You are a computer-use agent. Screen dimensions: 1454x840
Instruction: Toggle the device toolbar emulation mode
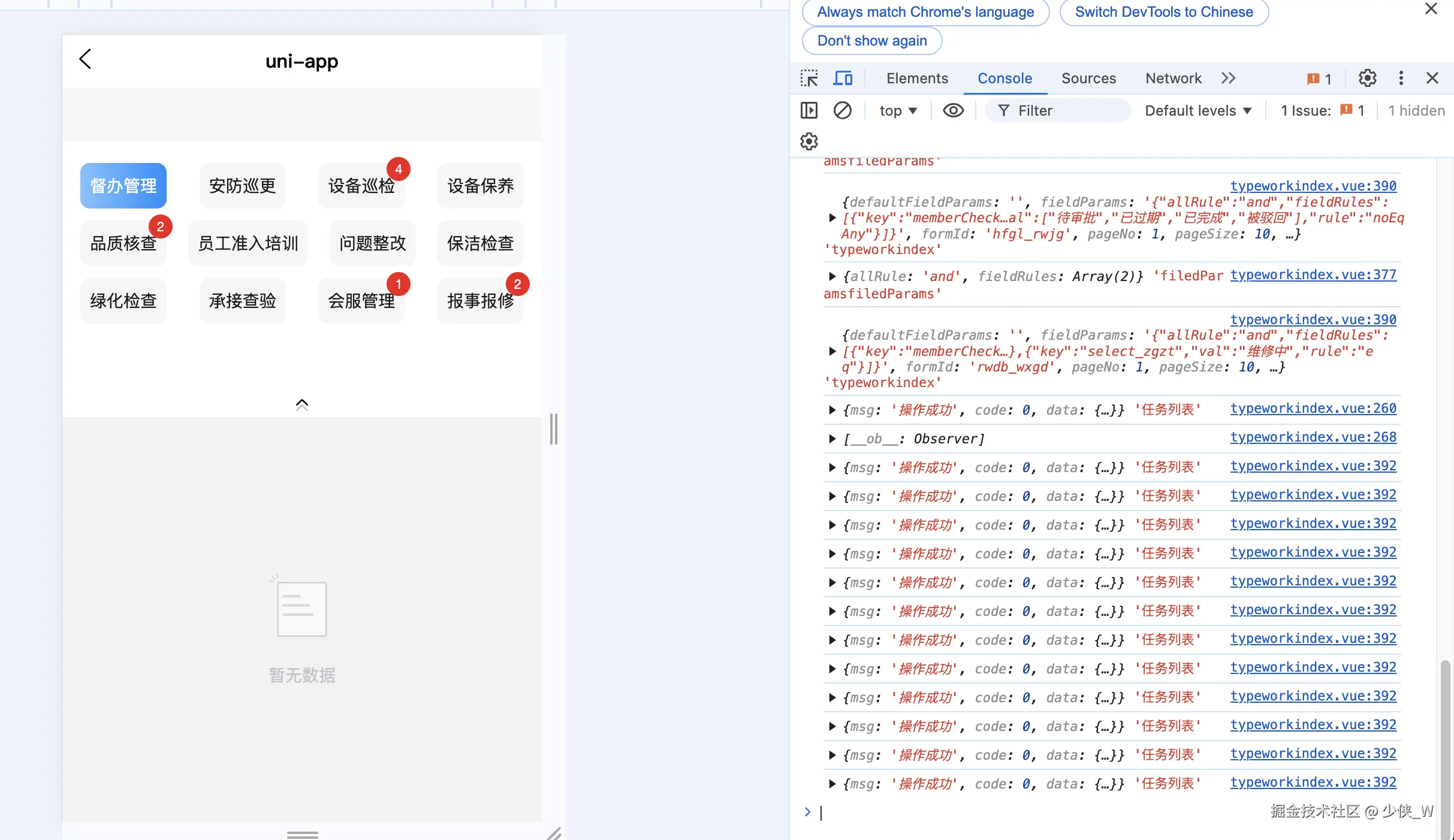point(843,78)
